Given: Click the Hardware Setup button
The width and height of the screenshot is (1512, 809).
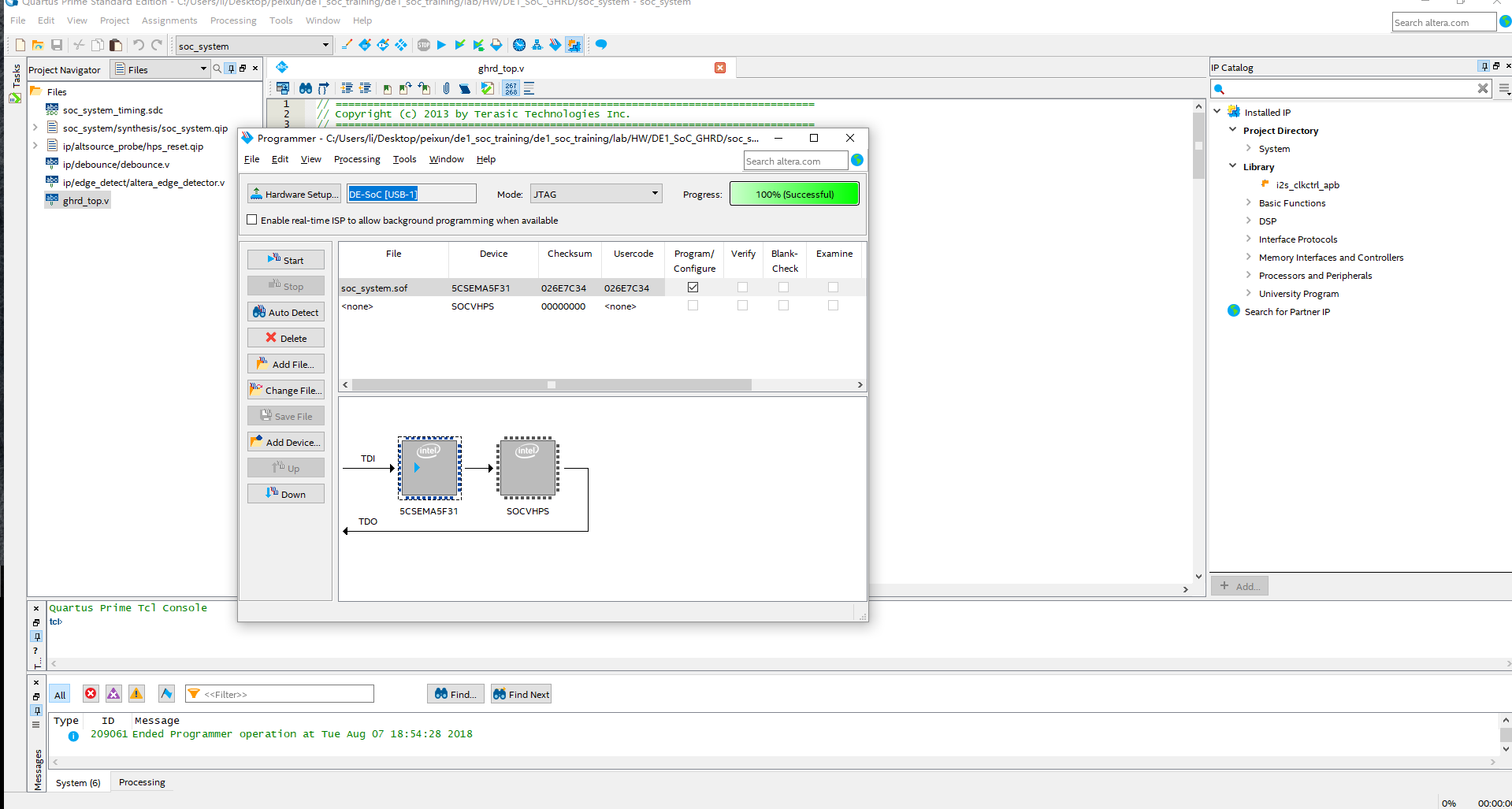Looking at the screenshot, I should [294, 194].
